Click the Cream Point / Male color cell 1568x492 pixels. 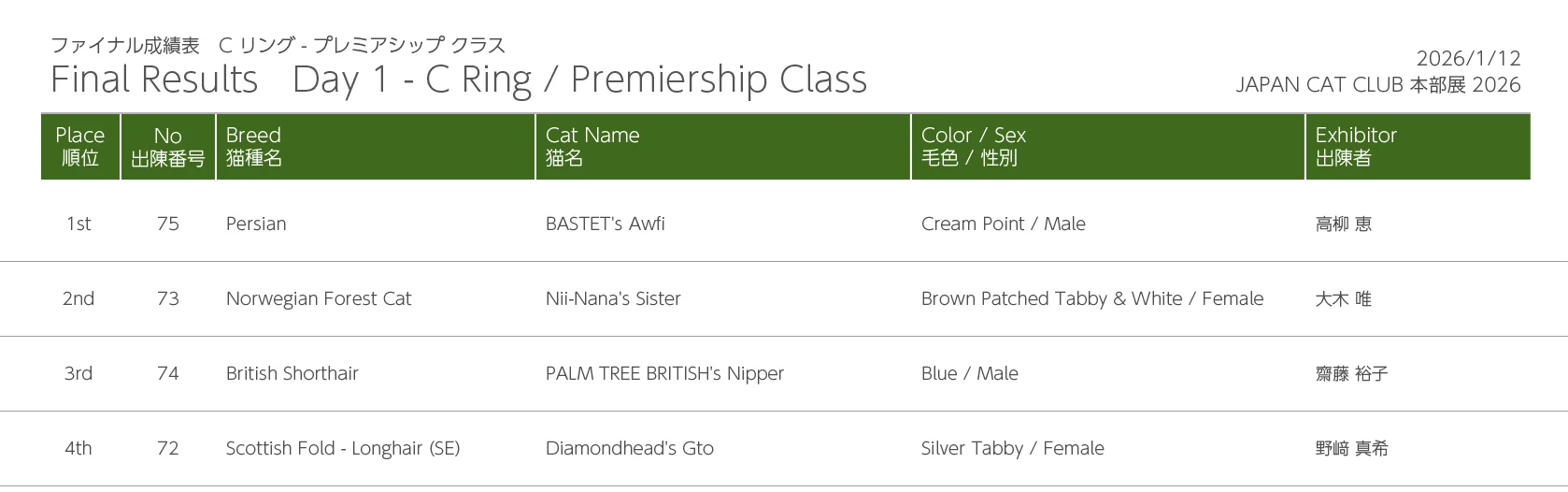click(x=1004, y=224)
